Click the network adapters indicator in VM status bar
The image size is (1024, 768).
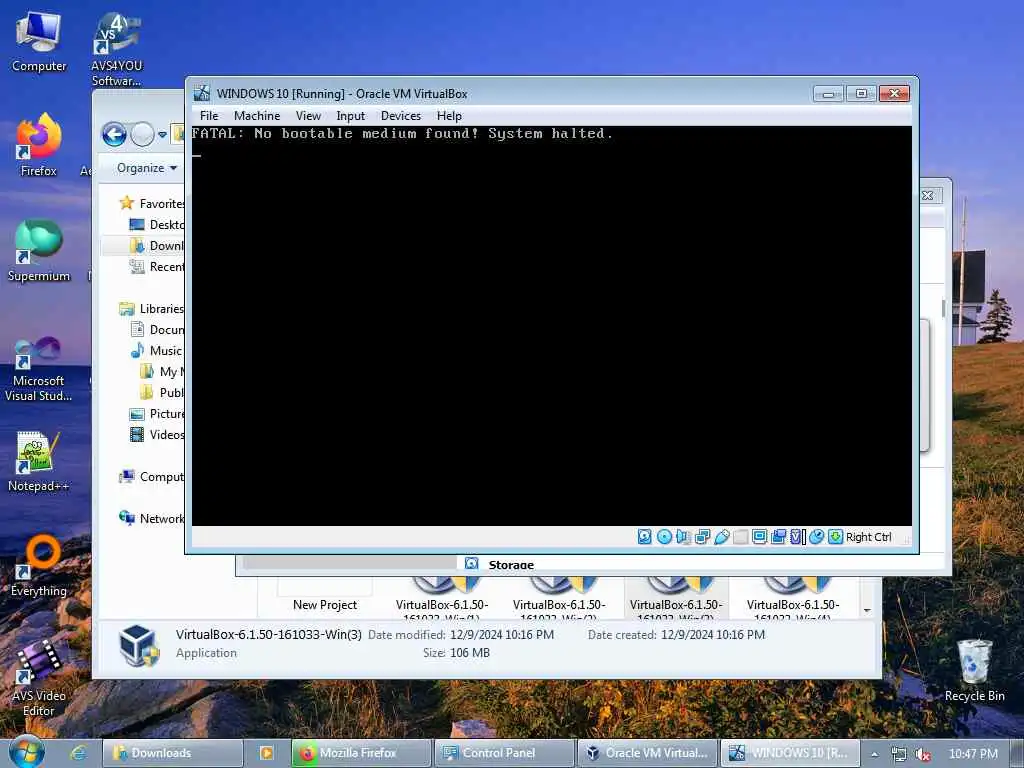pyautogui.click(x=703, y=537)
